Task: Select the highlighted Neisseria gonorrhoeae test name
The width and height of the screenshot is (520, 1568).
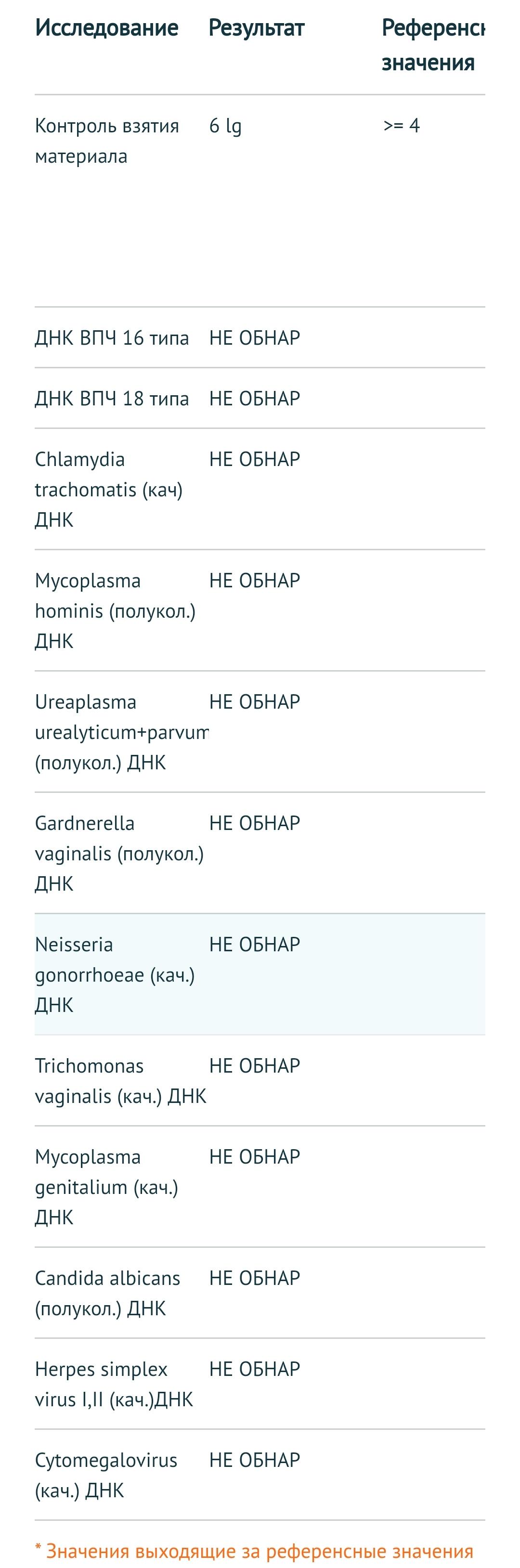Action: click(x=115, y=974)
